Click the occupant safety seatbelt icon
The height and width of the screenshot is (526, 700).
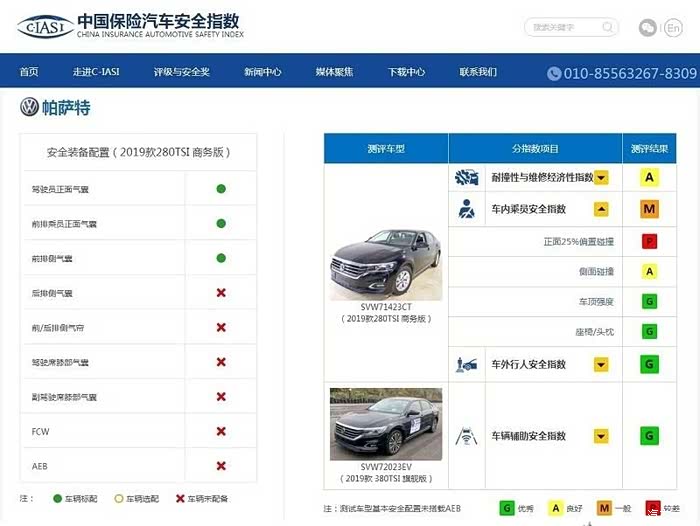coord(467,210)
